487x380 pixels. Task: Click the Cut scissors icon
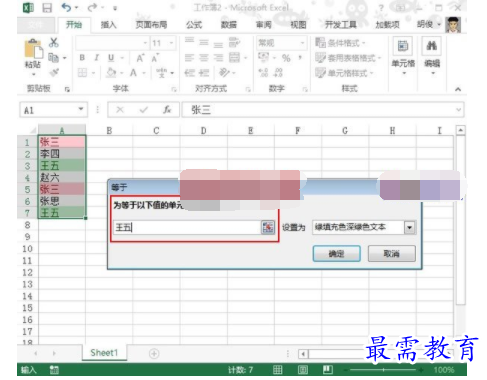(x=54, y=42)
